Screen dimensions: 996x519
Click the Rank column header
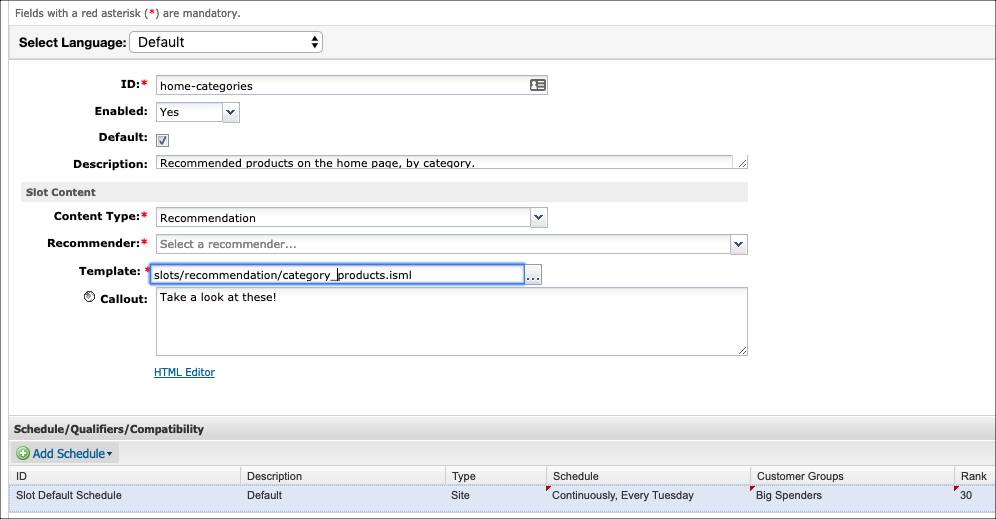tap(974, 476)
